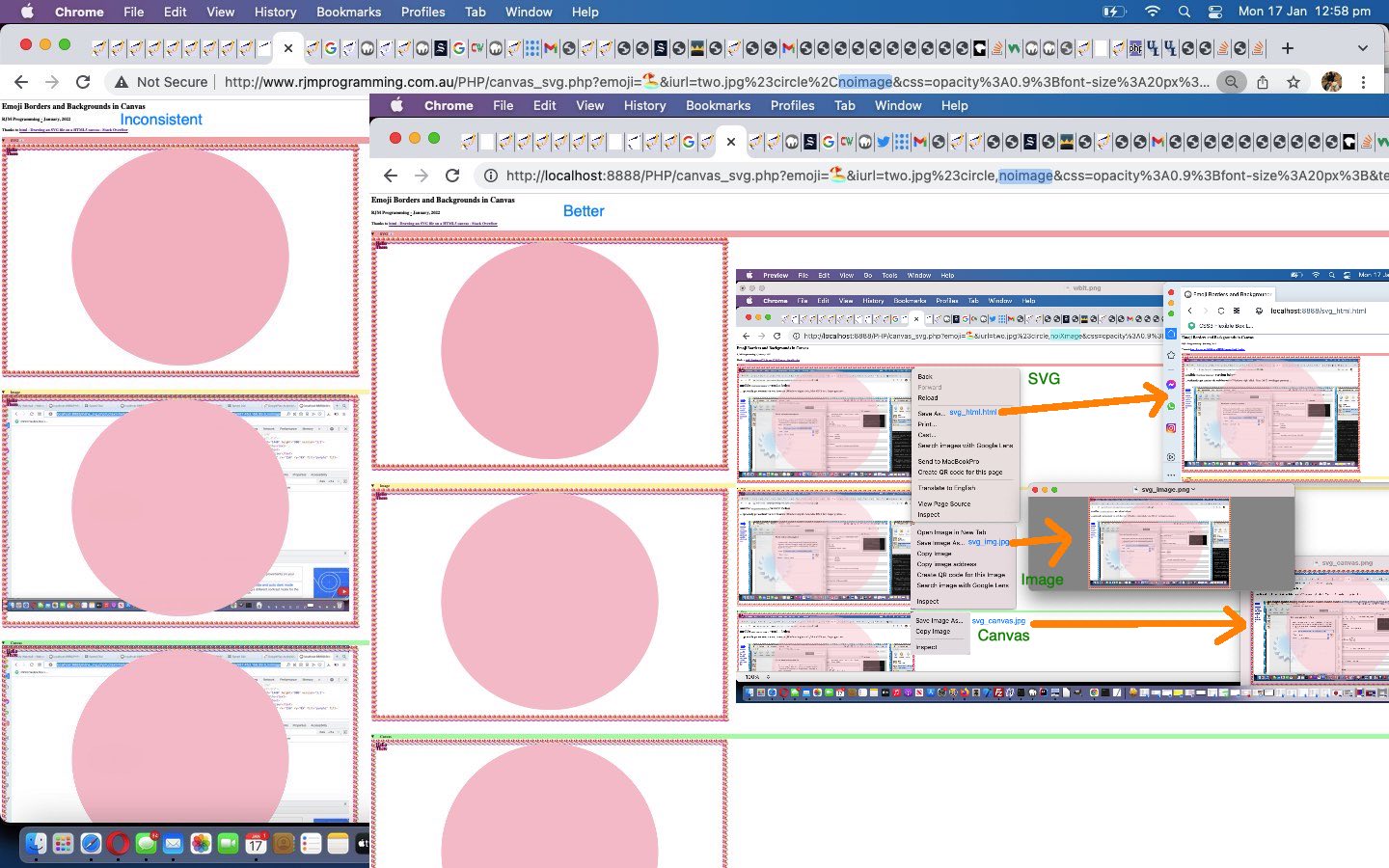Open FaceTime from the dock
Screen dimensions: 1389x868
pyautogui.click(x=228, y=844)
